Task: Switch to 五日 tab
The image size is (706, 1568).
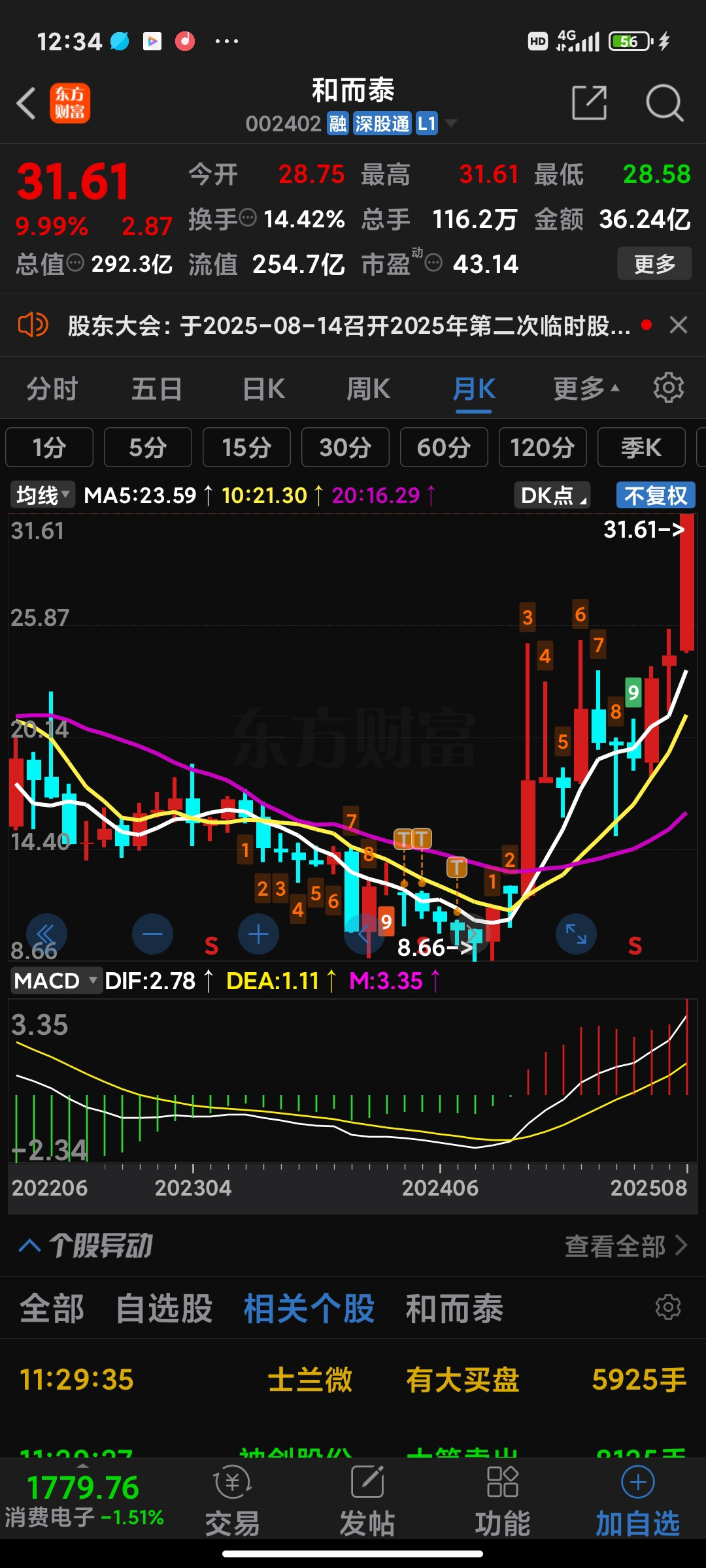Action: [157, 389]
